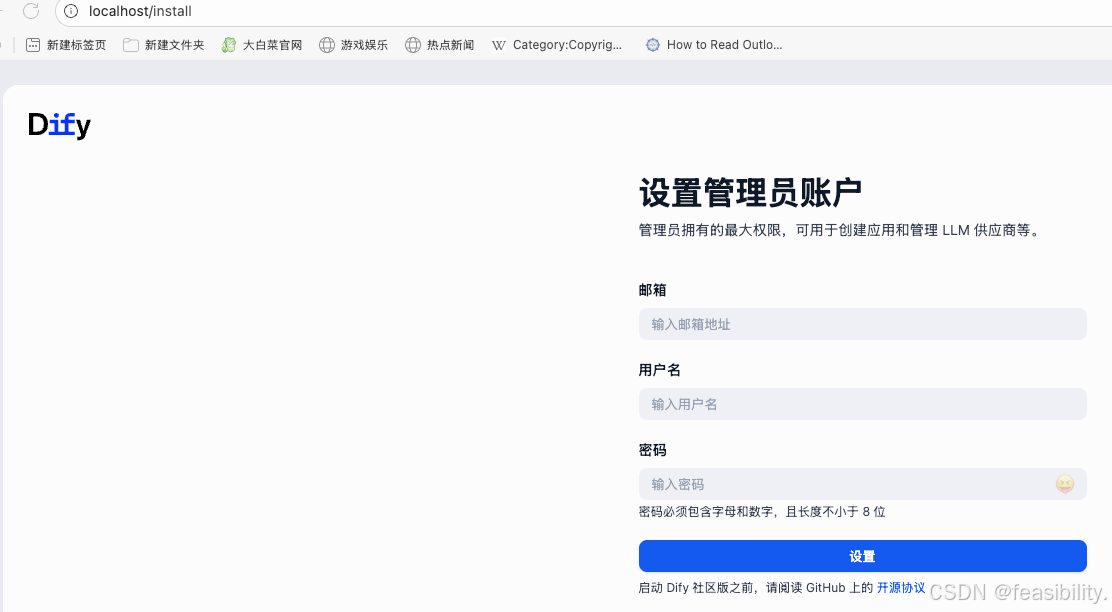The height and width of the screenshot is (612, 1112).
Task: Toggle password visibility emoji icon
Action: click(1064, 484)
